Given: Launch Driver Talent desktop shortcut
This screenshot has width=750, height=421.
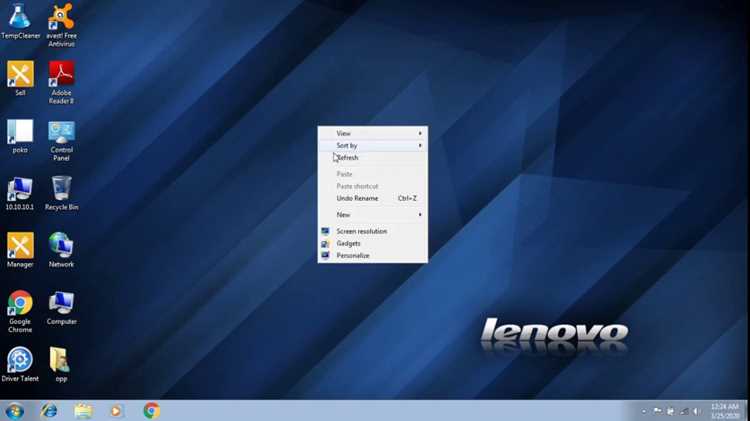Looking at the screenshot, I should coord(20,364).
